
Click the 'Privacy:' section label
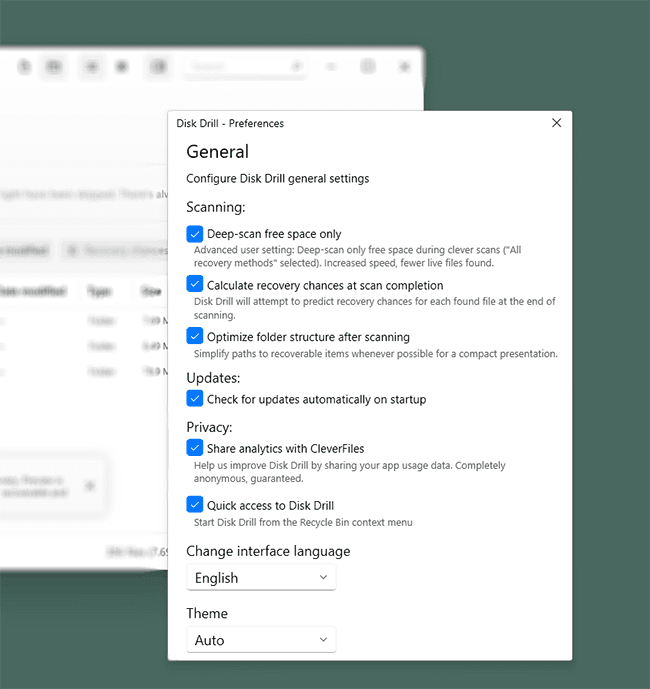(209, 427)
